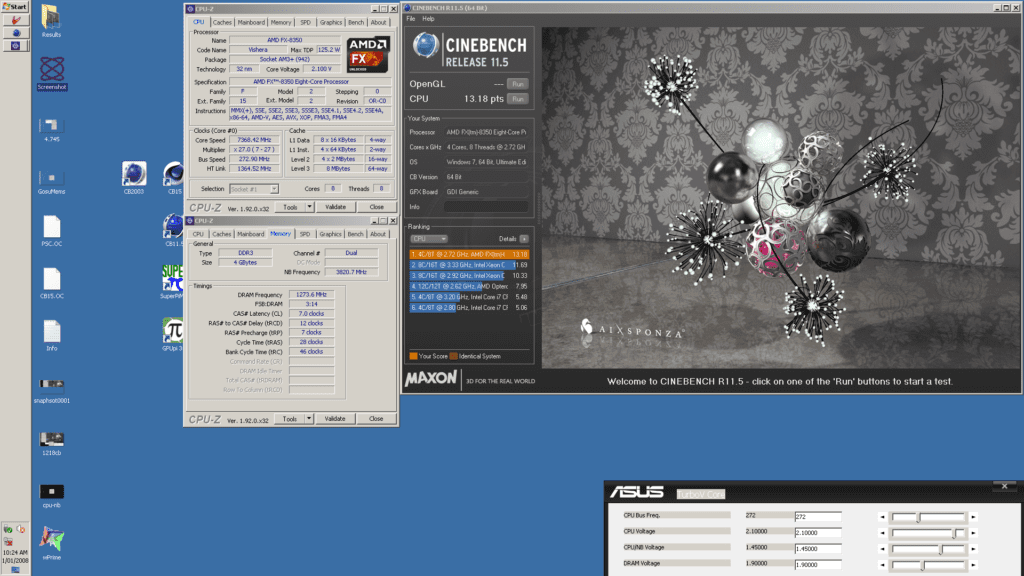Run the Cinebench OpenGL test
Image resolution: width=1024 pixels, height=576 pixels.
[x=518, y=84]
